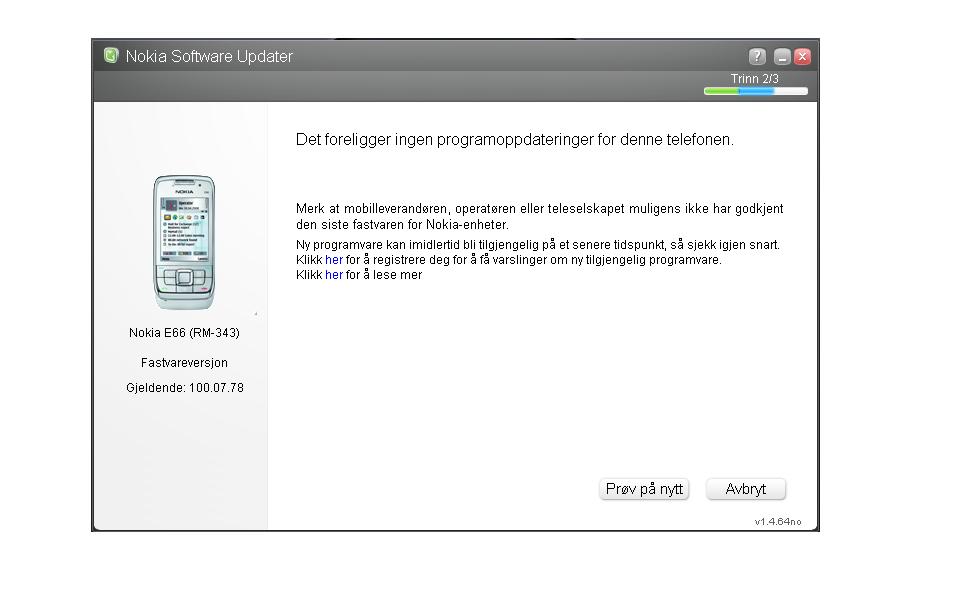Viewport: 960px width, 600px height.
Task: Click the Avbryt button
Action: 746,489
